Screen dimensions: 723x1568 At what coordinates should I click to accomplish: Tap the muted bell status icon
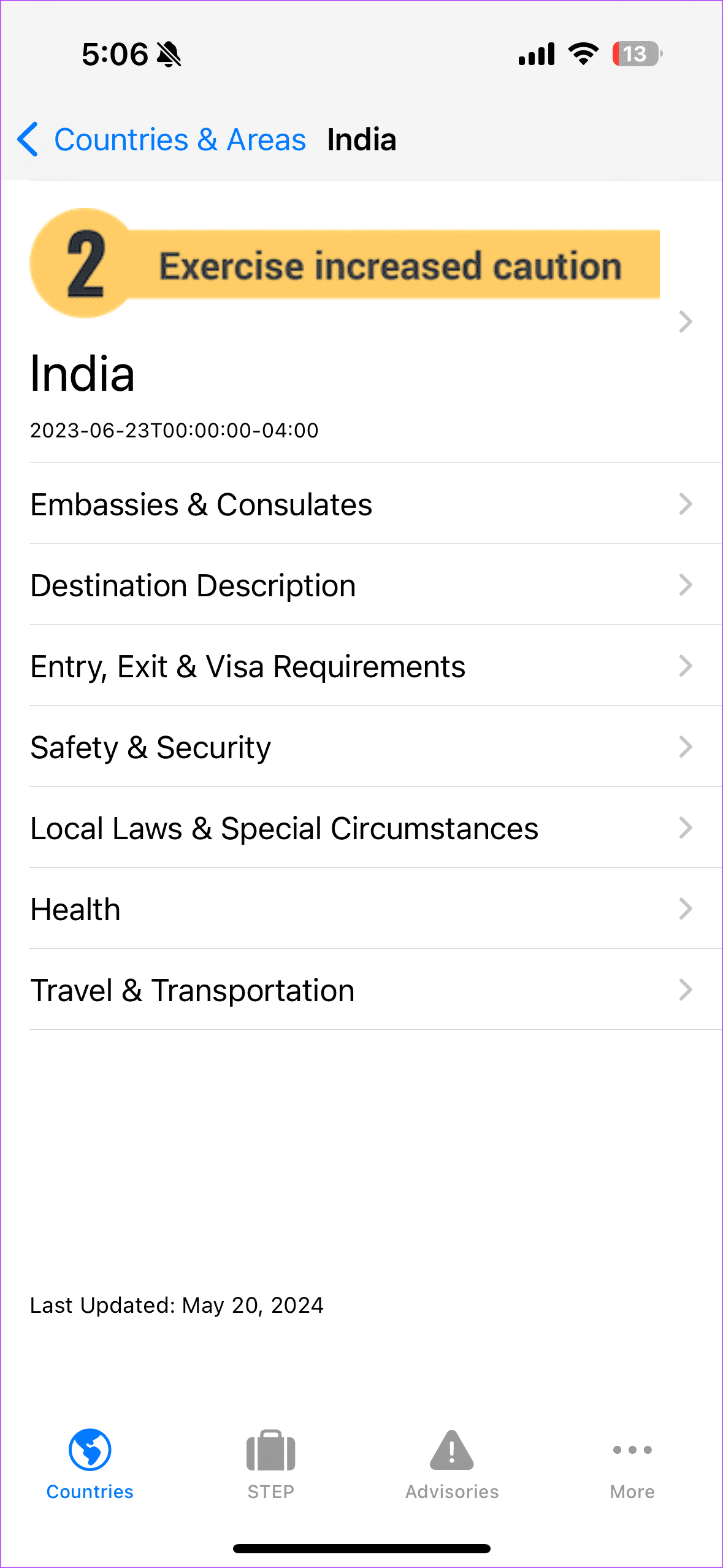(x=169, y=55)
